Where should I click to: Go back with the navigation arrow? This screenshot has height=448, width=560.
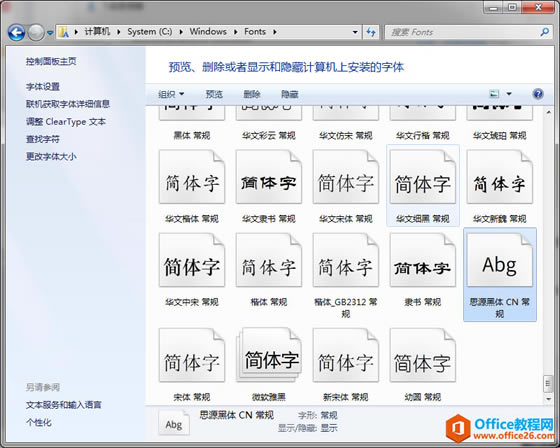click(16, 33)
